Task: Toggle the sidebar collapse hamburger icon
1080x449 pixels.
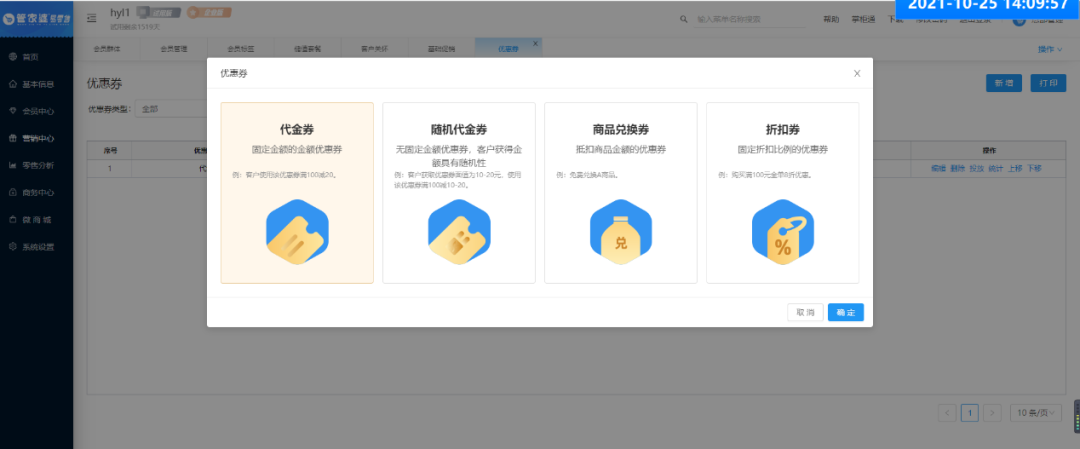Action: point(92,19)
